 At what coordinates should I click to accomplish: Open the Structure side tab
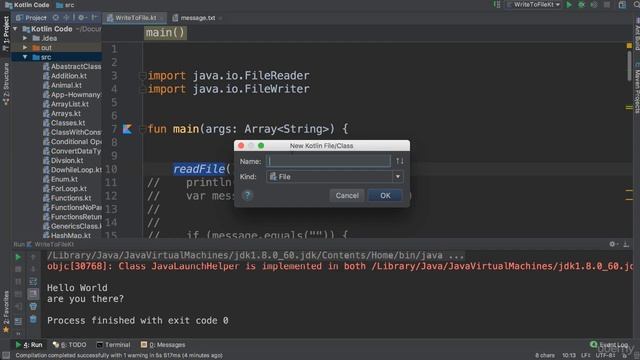tap(6, 84)
